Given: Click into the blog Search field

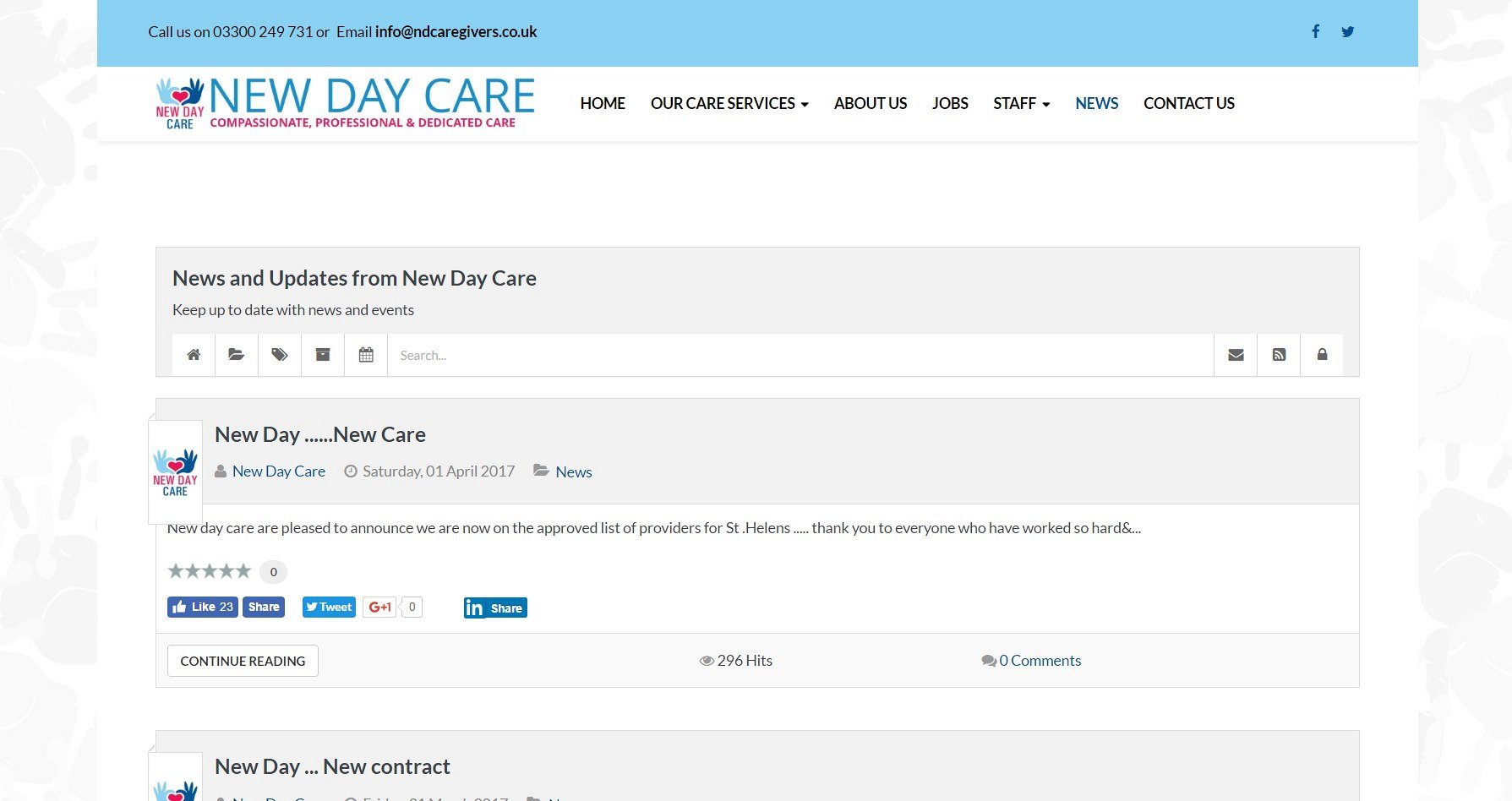Looking at the screenshot, I should point(800,355).
